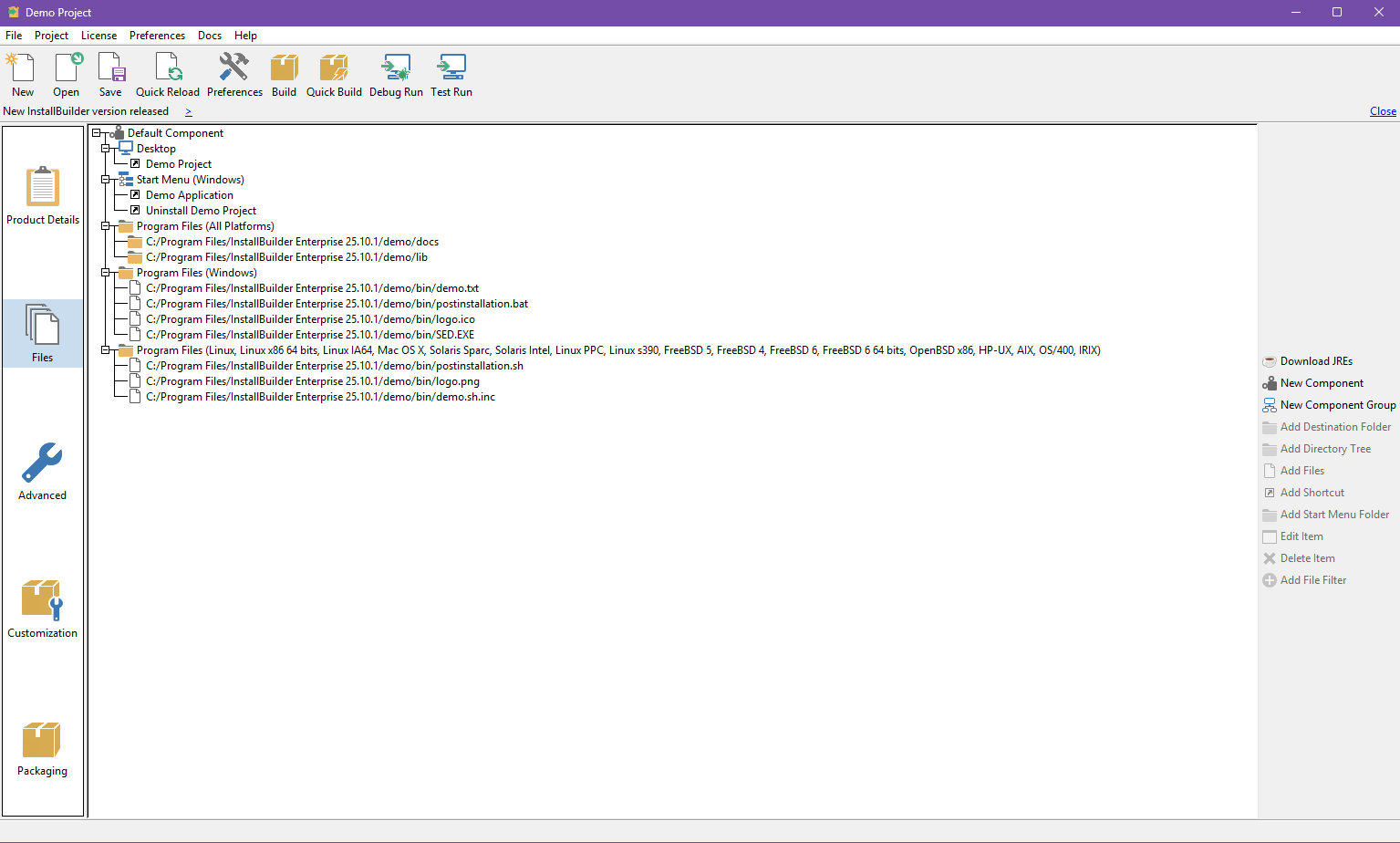Select the SED.EXE file entry
Viewport: 1400px width, 843px height.
(310, 335)
